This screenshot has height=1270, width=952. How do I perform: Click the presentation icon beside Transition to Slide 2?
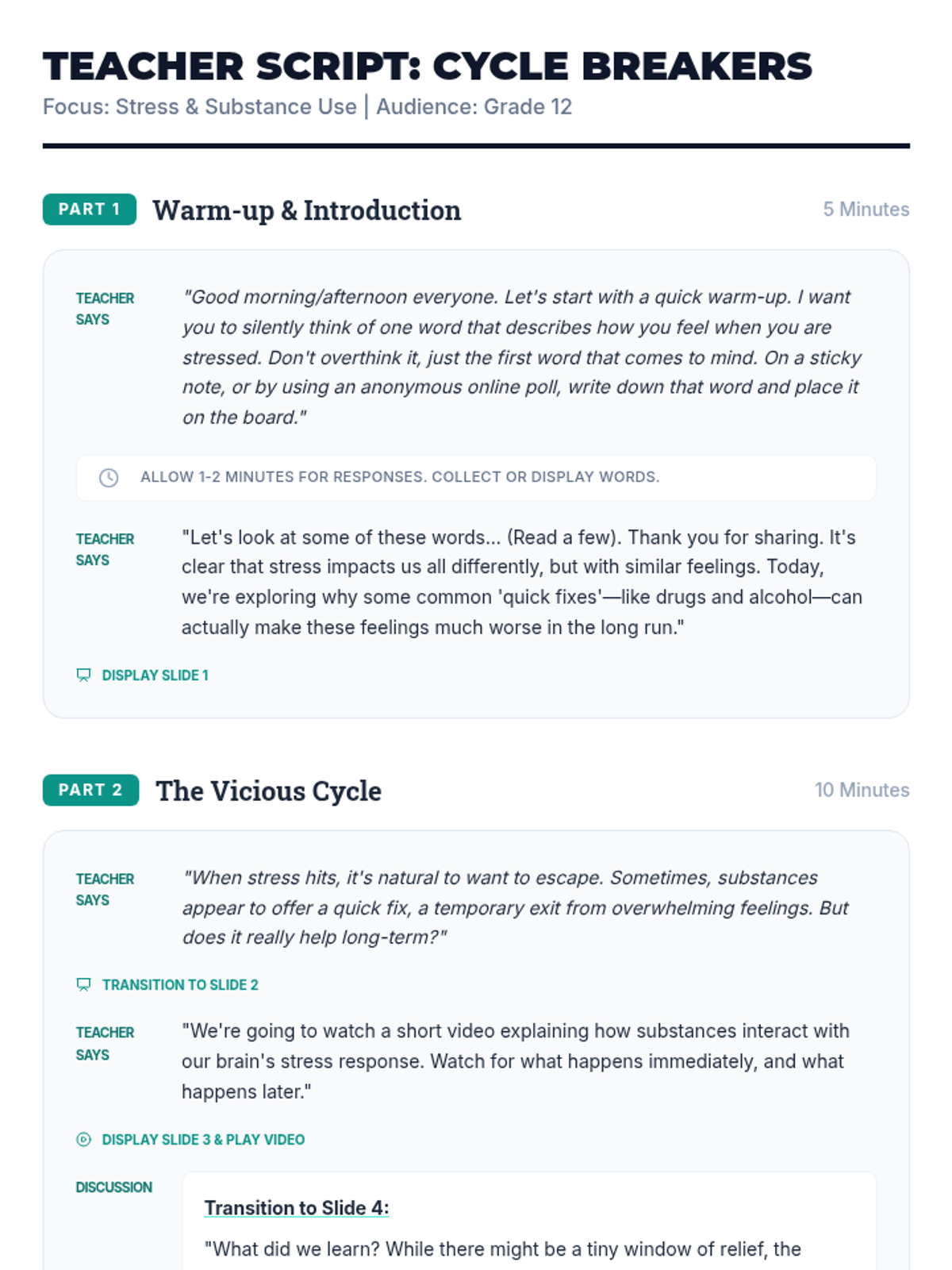[x=83, y=985]
